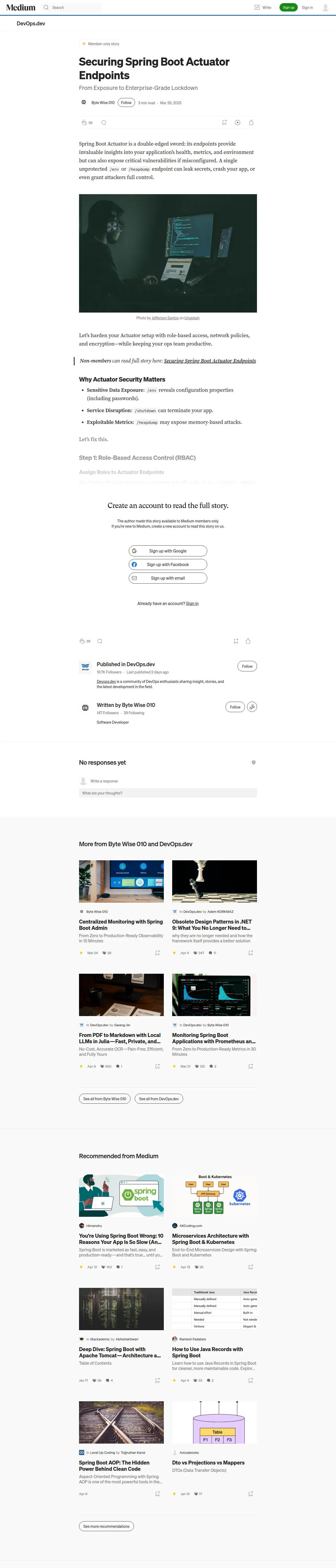
Task: Click the responses privacy shield icon
Action: (254, 762)
